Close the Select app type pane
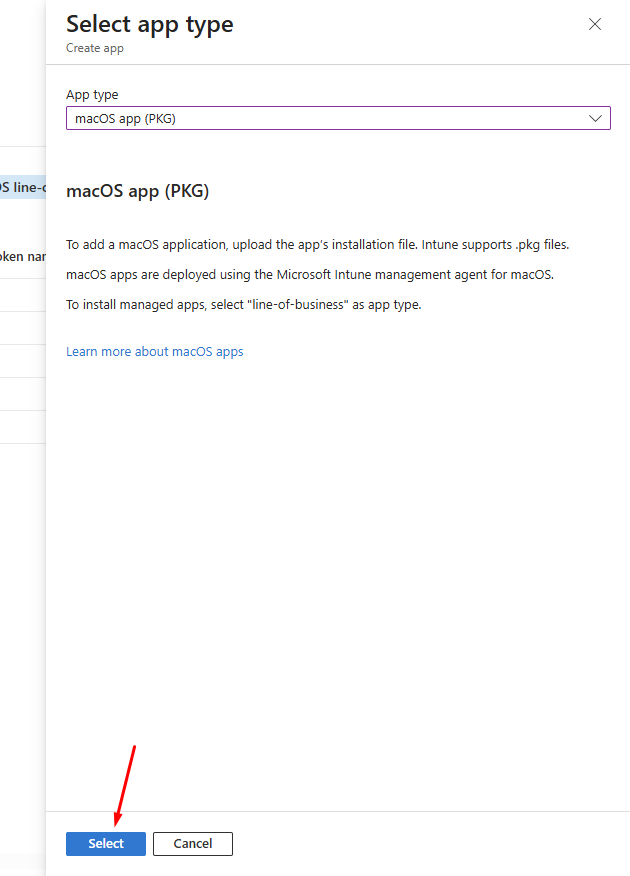Viewport: 630px width, 876px height. click(595, 25)
